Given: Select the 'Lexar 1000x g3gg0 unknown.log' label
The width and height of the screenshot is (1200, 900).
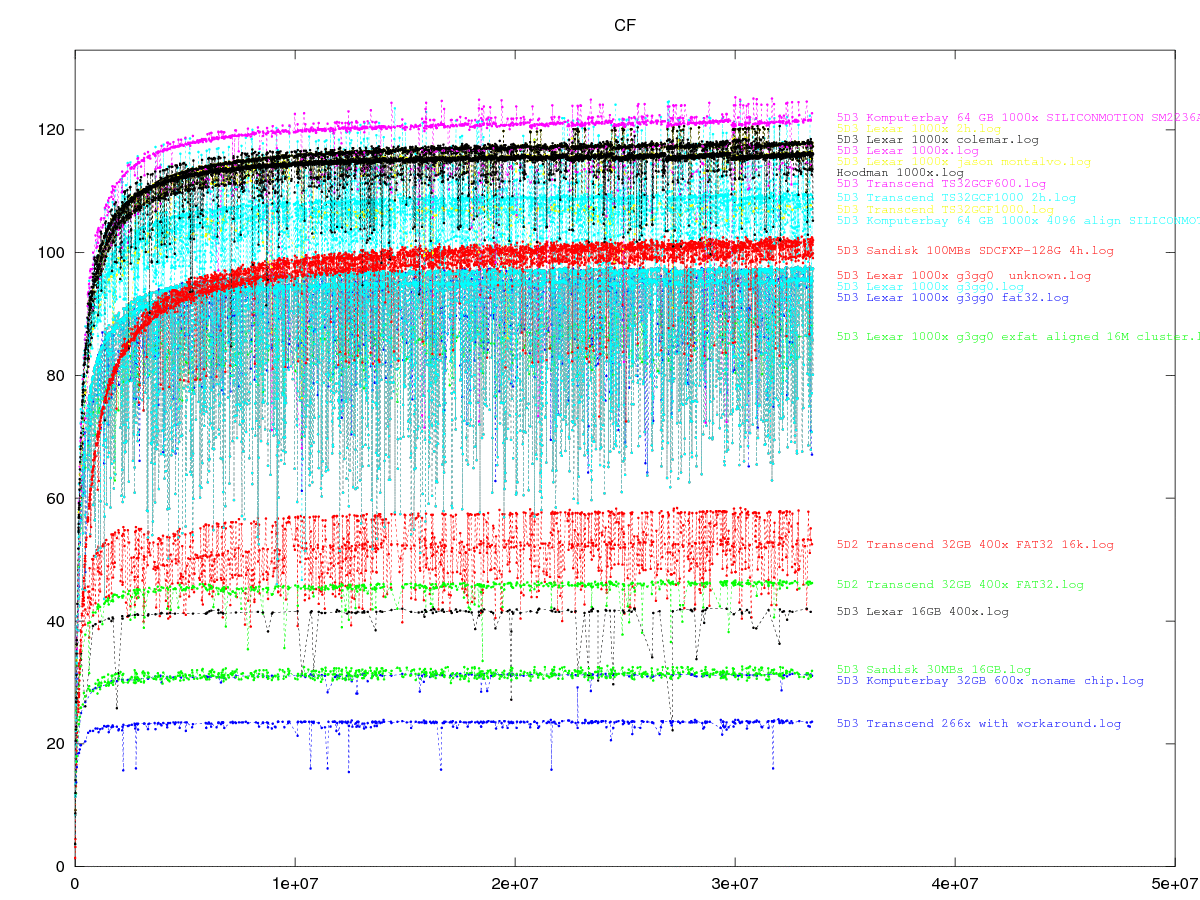Looking at the screenshot, I should point(963,275).
